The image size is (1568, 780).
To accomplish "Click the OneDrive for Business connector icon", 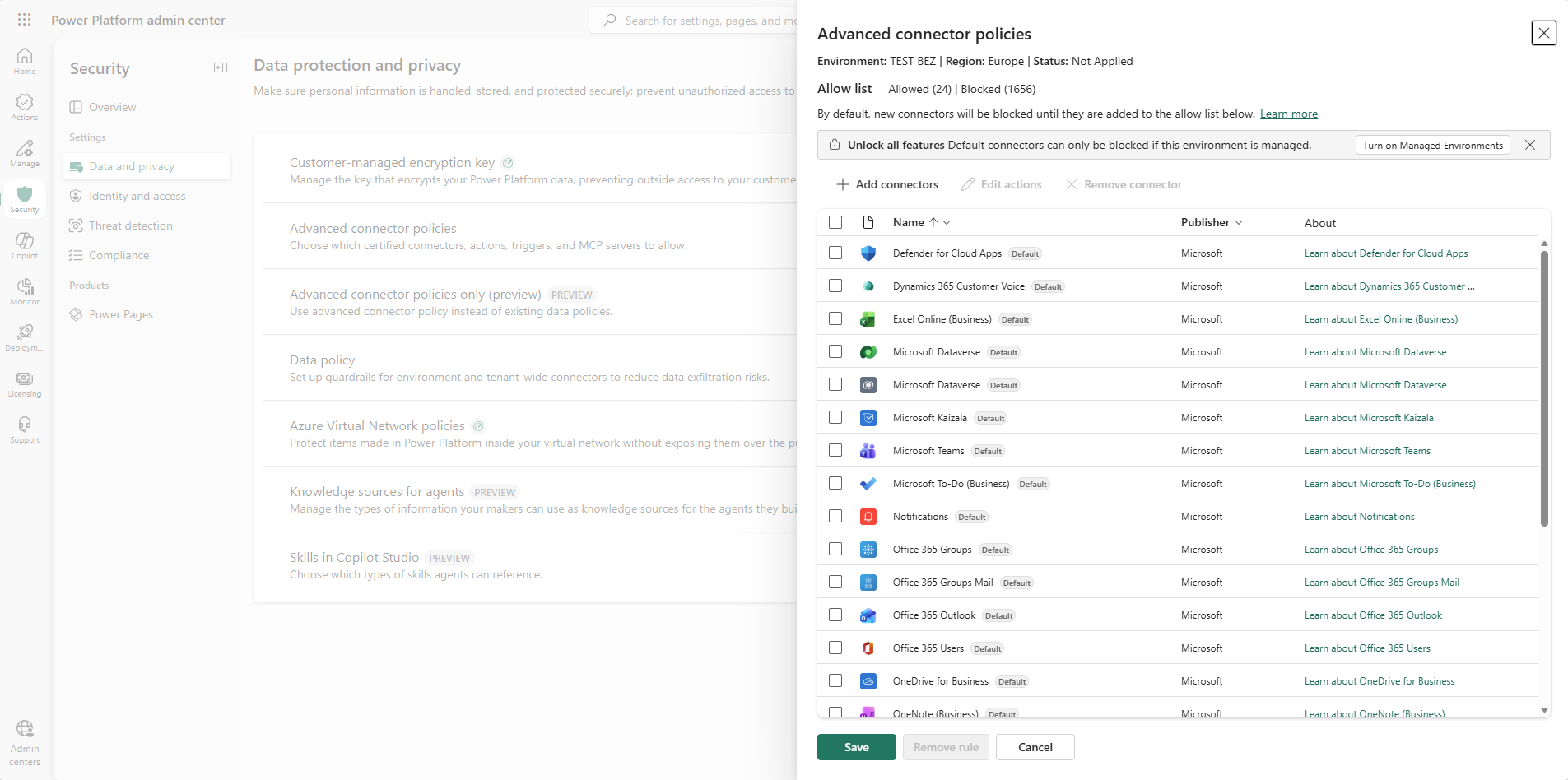I will [868, 681].
